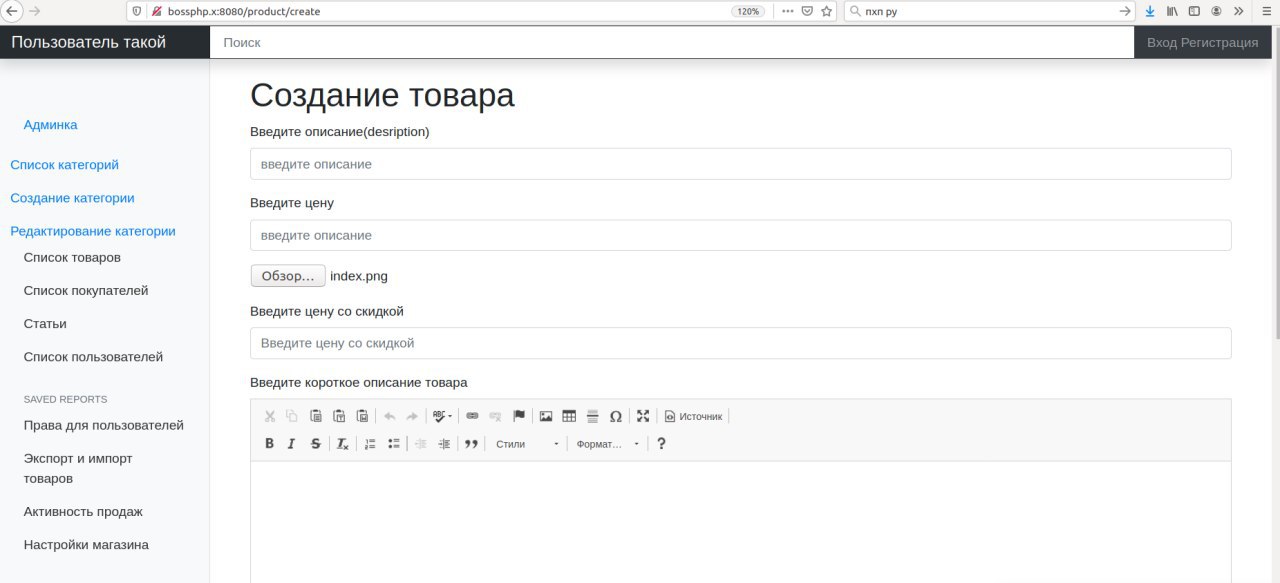Viewport: 1280px width, 583px height.
Task: Click the Источник source button
Action: [693, 416]
